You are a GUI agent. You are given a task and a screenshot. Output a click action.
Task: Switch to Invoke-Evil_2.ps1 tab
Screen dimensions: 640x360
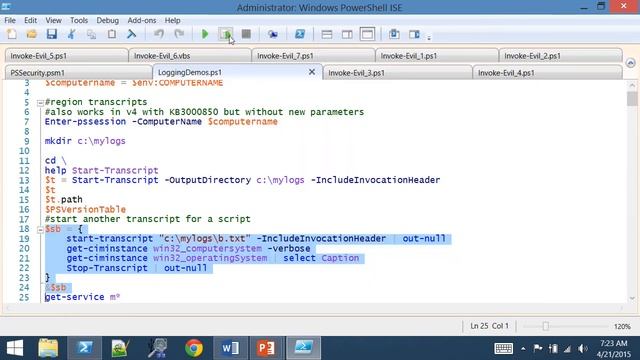coord(560,56)
